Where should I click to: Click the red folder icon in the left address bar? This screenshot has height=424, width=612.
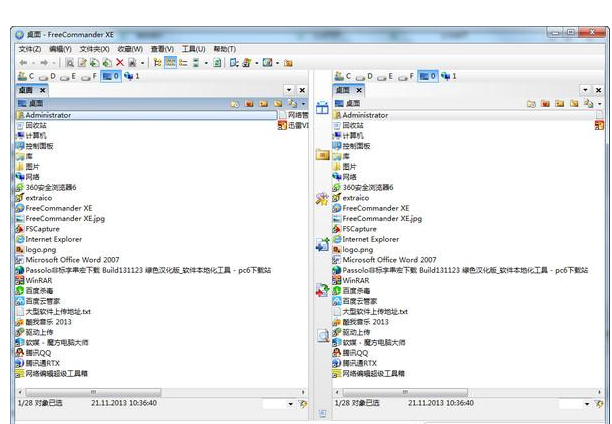click(249, 103)
